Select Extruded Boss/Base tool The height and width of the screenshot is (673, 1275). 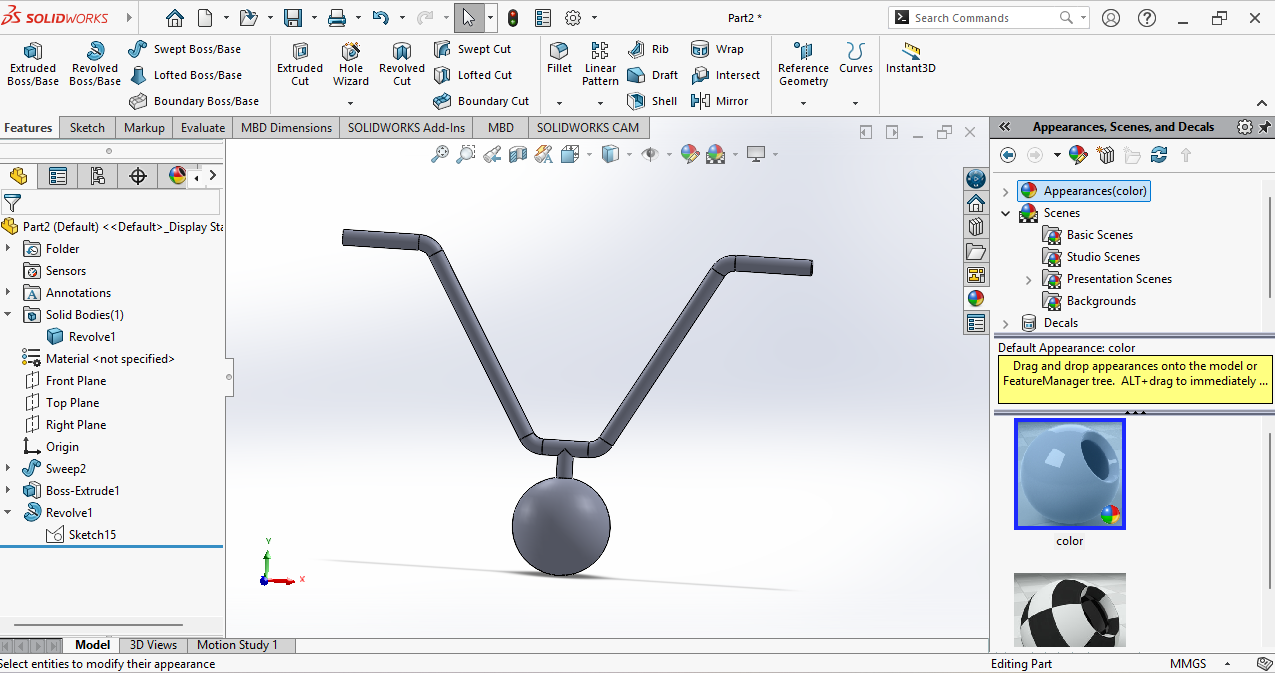click(33, 64)
